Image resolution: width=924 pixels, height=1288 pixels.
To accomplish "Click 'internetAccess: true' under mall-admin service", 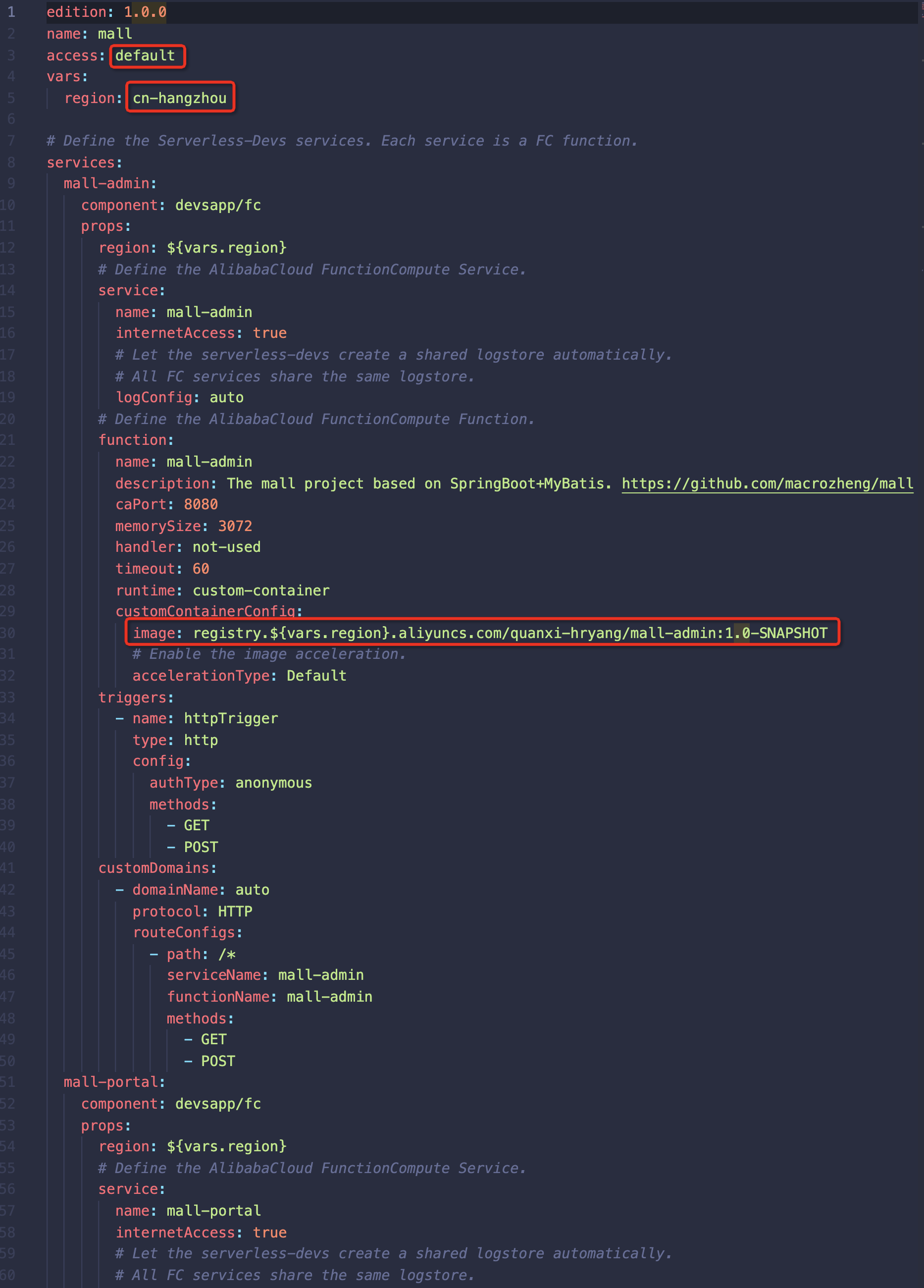I will pos(201,333).
